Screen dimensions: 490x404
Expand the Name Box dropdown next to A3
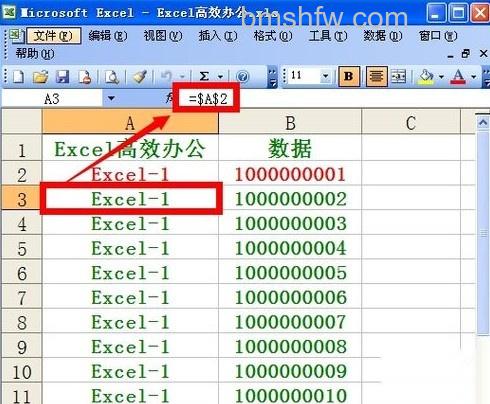pos(111,99)
